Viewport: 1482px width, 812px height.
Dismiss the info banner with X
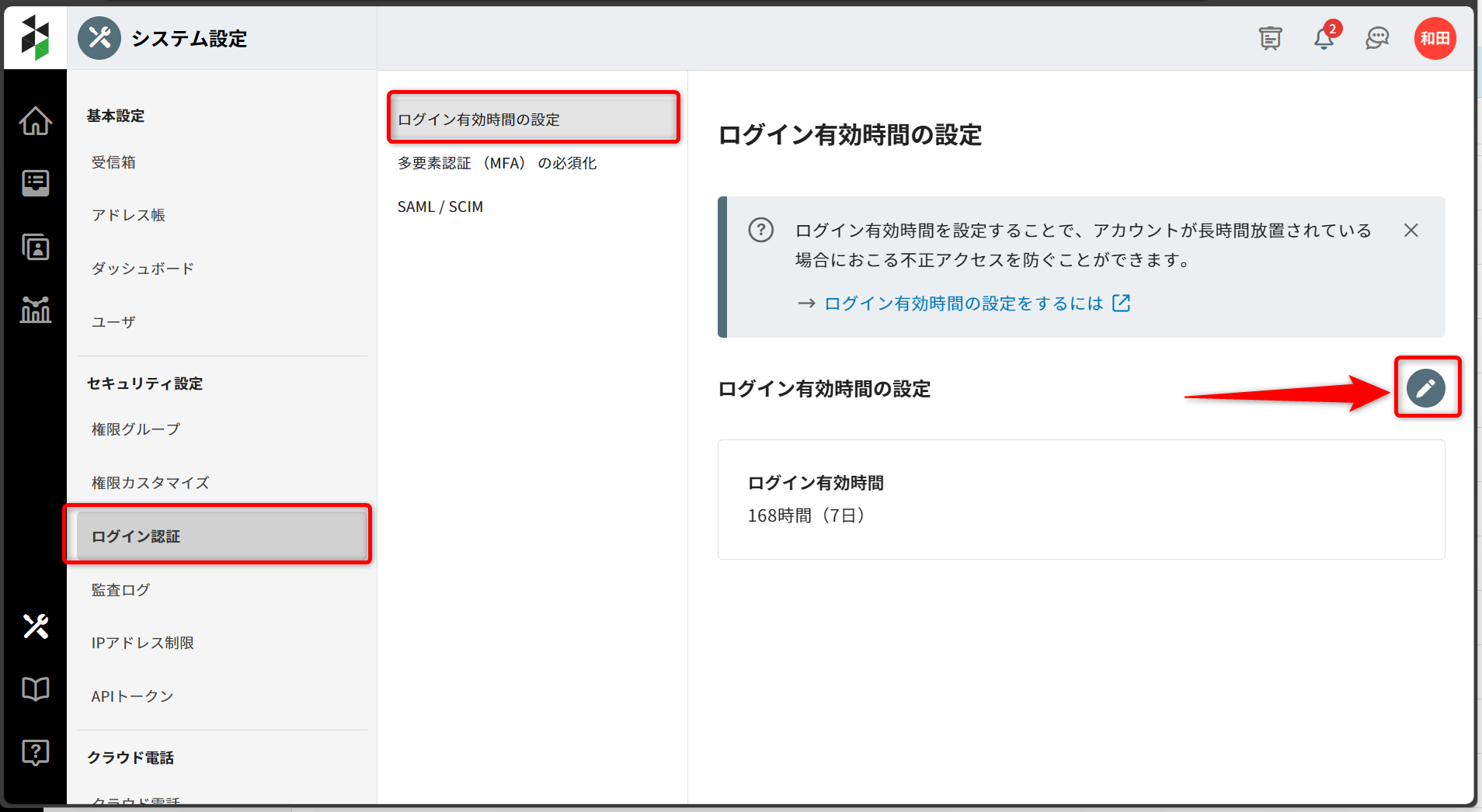1411,231
